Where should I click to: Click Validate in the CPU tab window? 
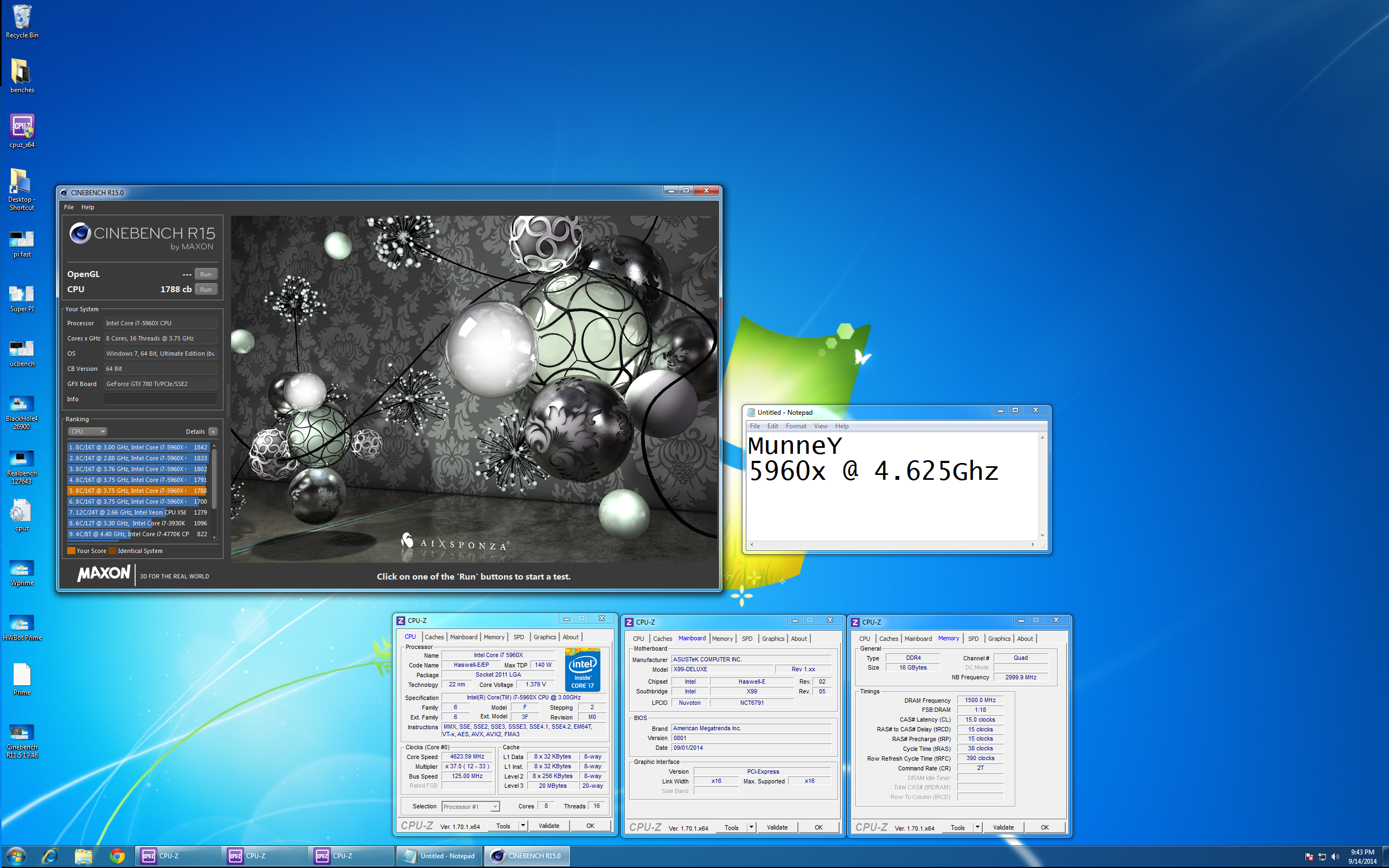click(548, 826)
